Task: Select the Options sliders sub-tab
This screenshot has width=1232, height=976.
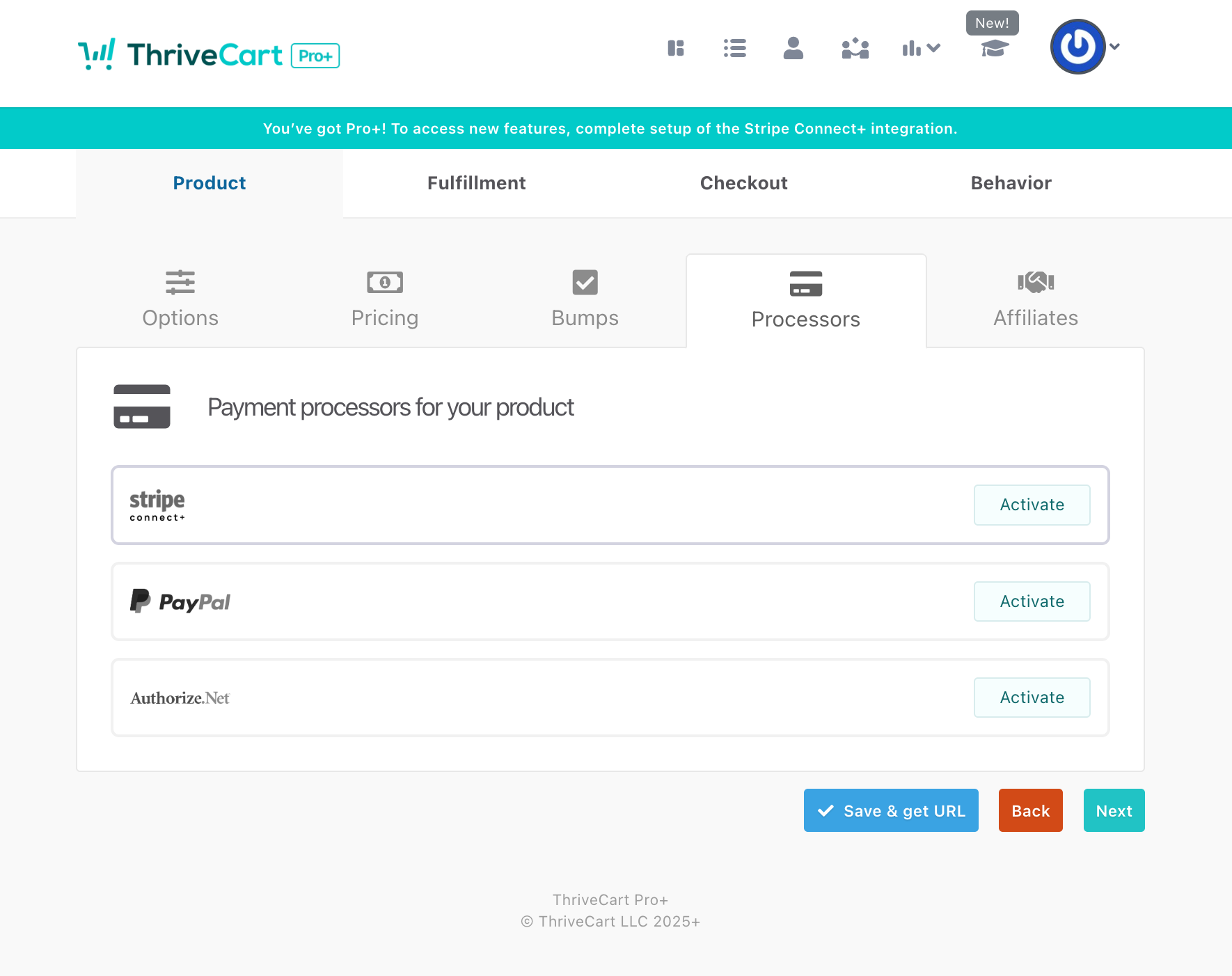Action: pyautogui.click(x=180, y=299)
